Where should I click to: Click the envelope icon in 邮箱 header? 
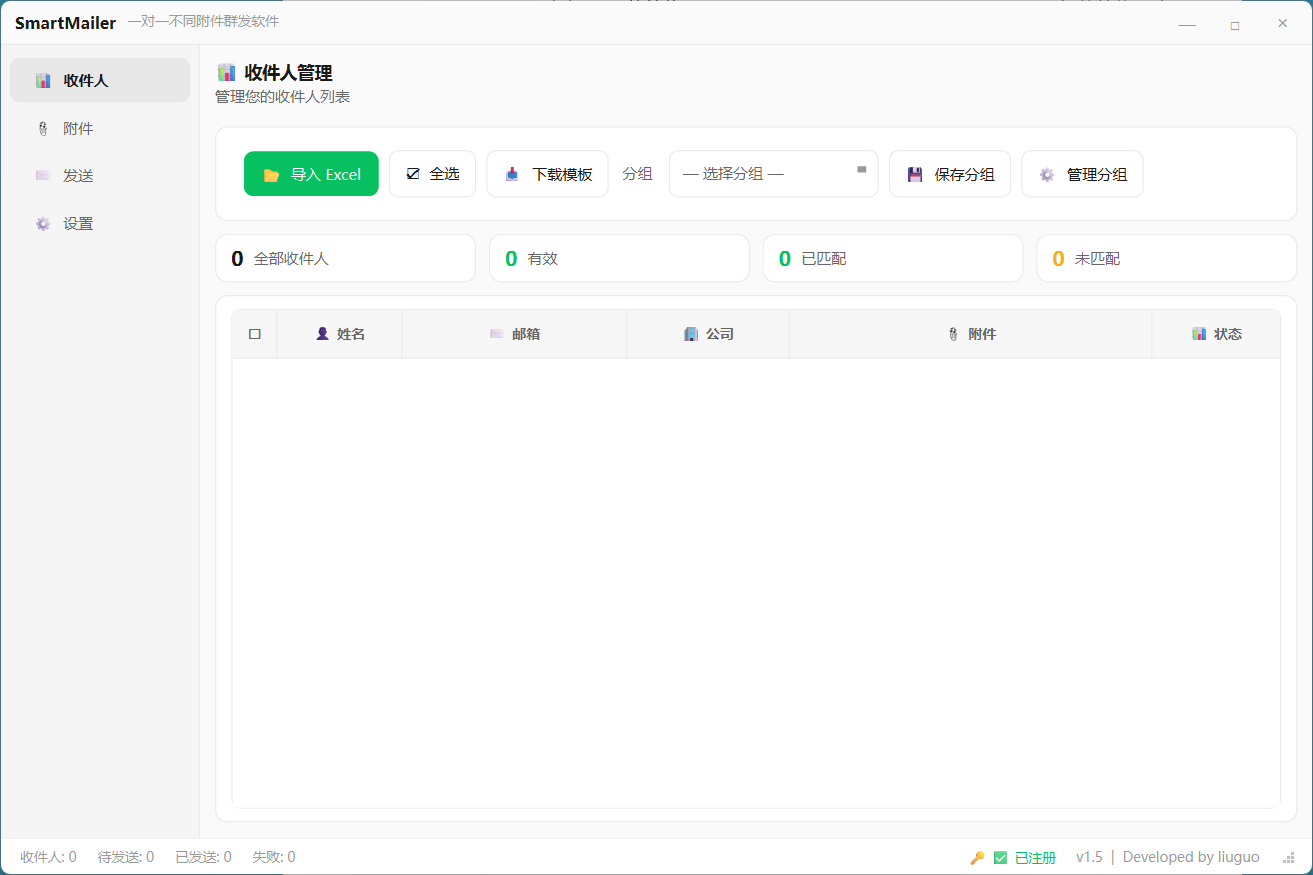pyautogui.click(x=497, y=334)
